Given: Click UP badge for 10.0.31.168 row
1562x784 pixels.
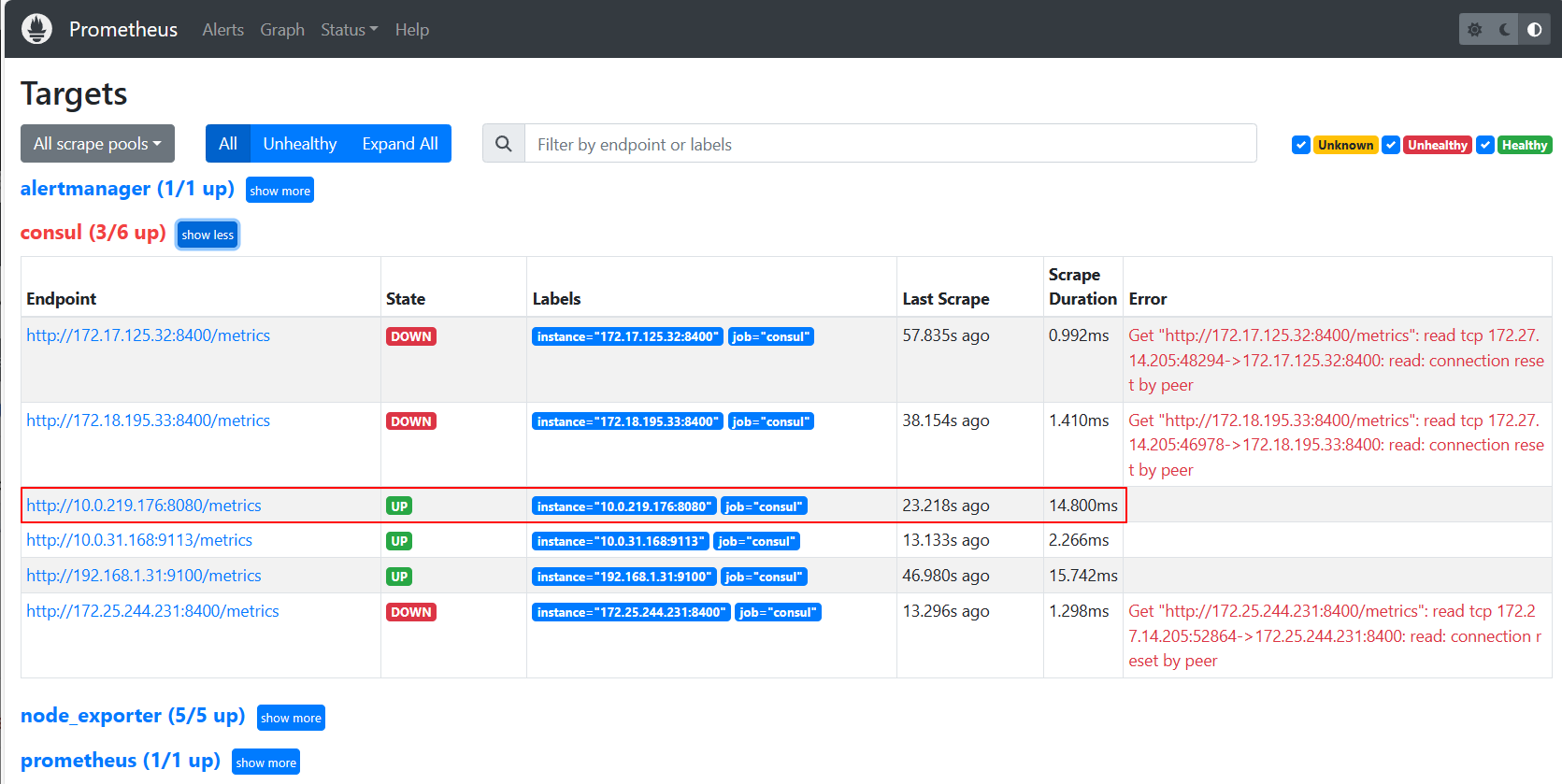Looking at the screenshot, I should (x=399, y=541).
